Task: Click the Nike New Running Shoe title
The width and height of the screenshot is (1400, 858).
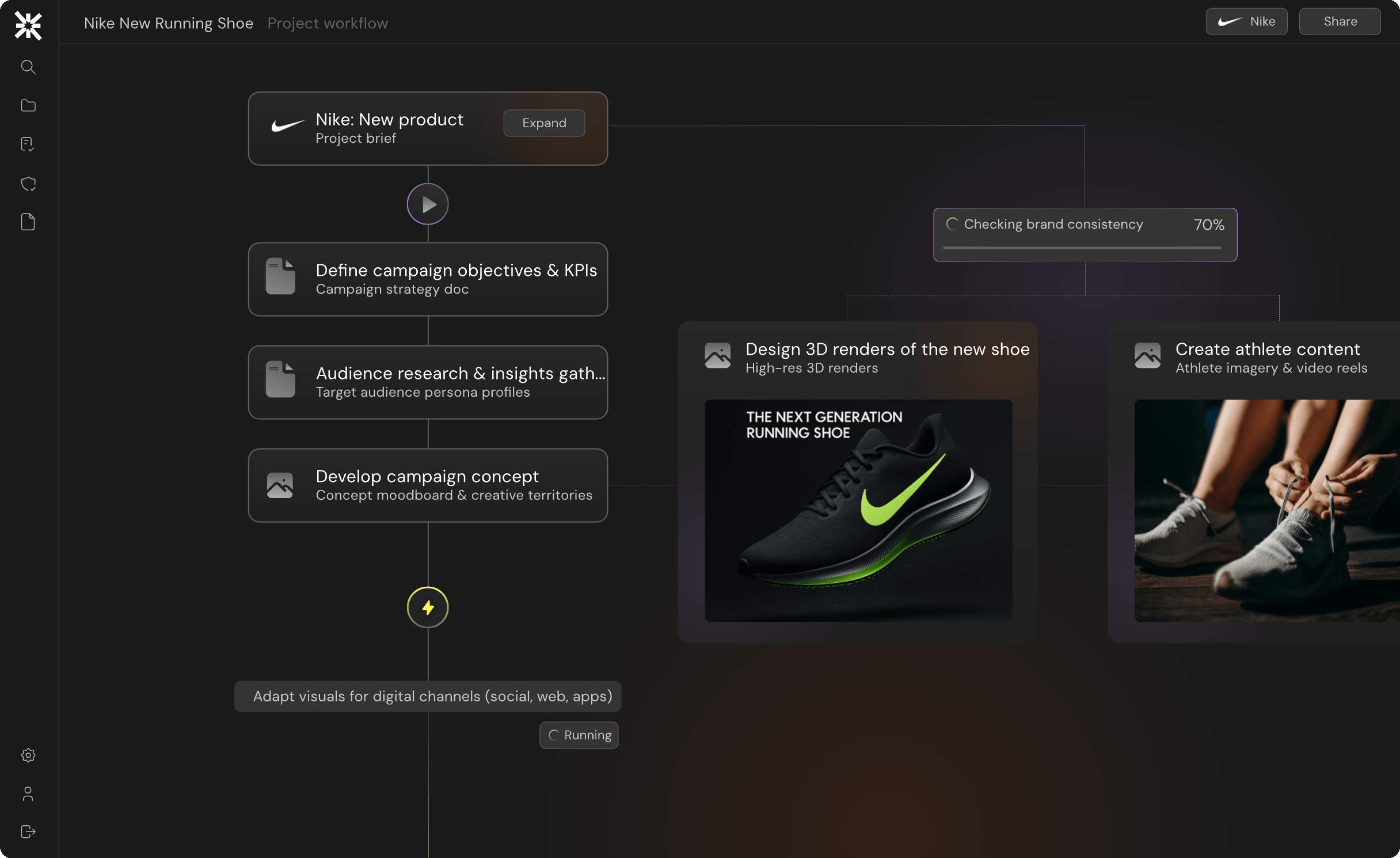Action: [x=168, y=23]
